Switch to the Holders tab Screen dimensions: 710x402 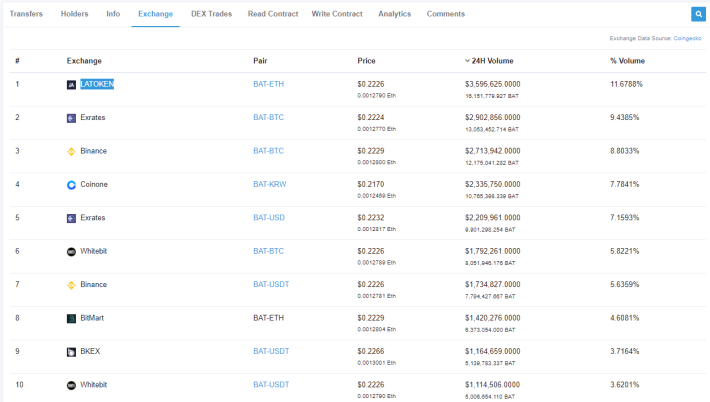pyautogui.click(x=74, y=14)
